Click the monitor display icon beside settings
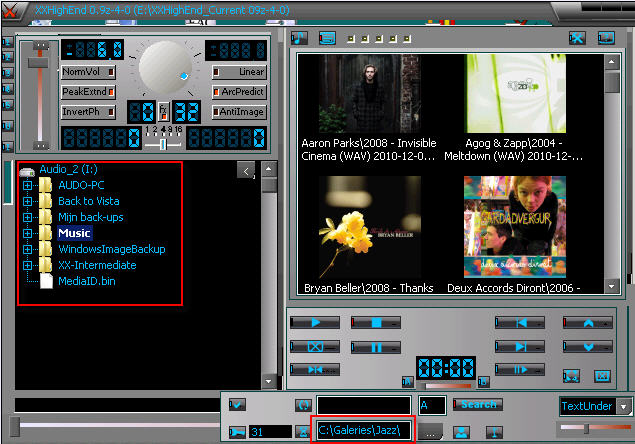Screen dimensions: 635x444 coord(606,38)
